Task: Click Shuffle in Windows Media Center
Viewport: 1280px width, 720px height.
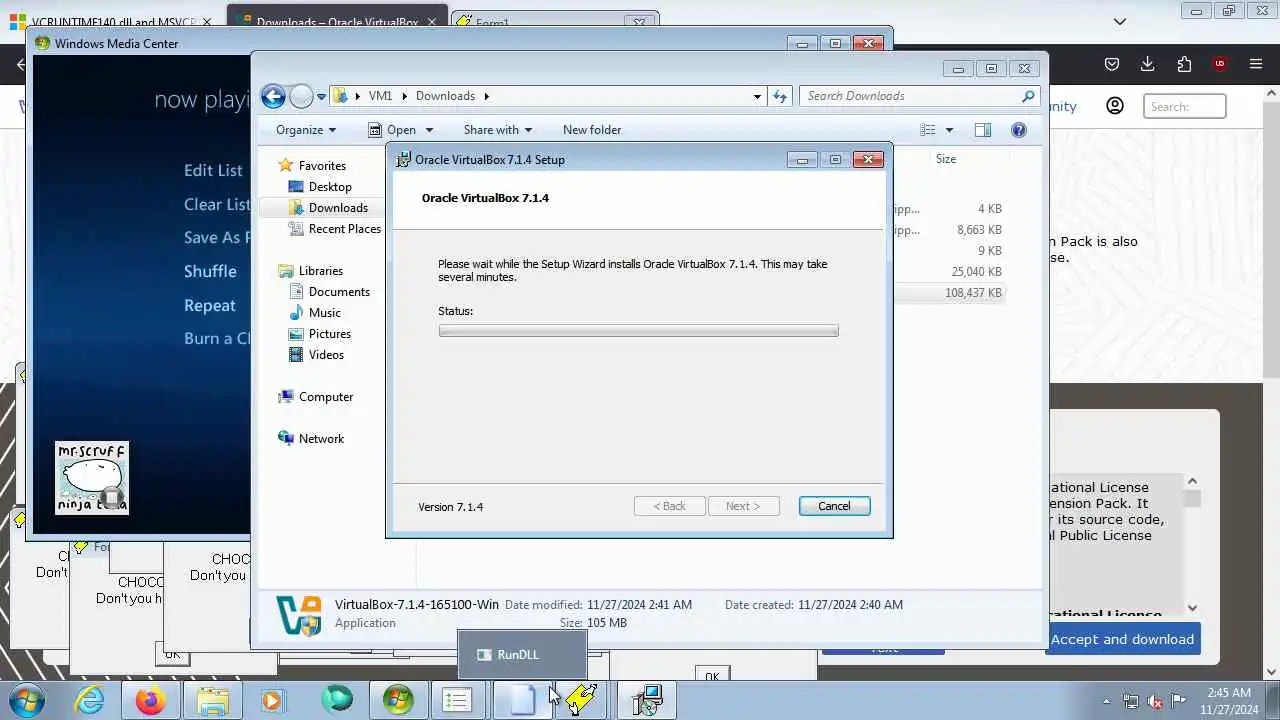Action: click(210, 271)
